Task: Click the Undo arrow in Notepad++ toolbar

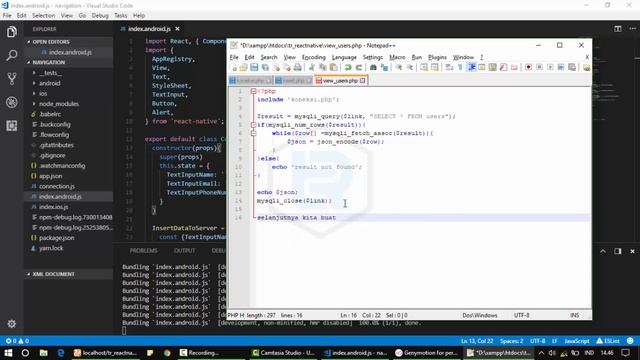Action: [348, 67]
